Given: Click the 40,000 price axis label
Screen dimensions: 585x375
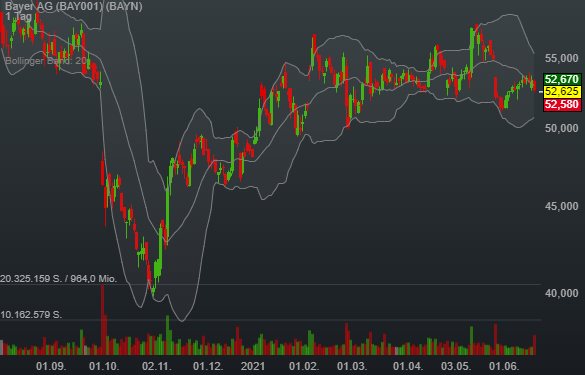Looking at the screenshot, I should pos(561,293).
